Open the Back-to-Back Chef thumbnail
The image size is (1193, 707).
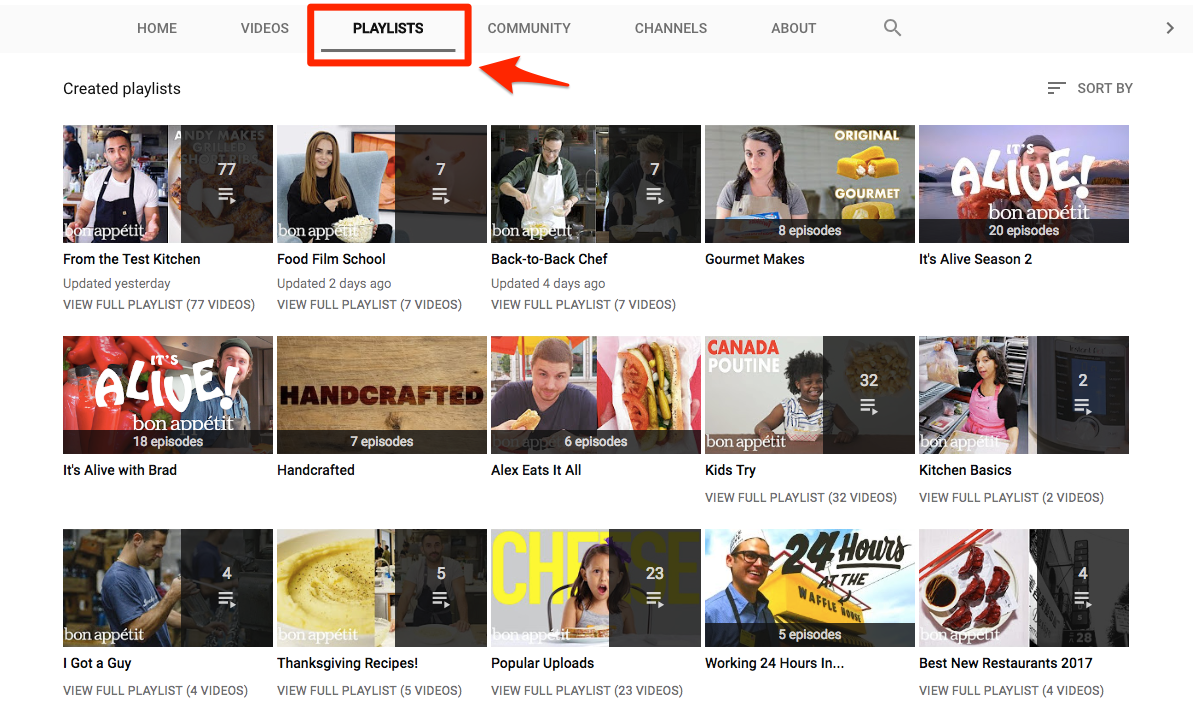click(596, 184)
